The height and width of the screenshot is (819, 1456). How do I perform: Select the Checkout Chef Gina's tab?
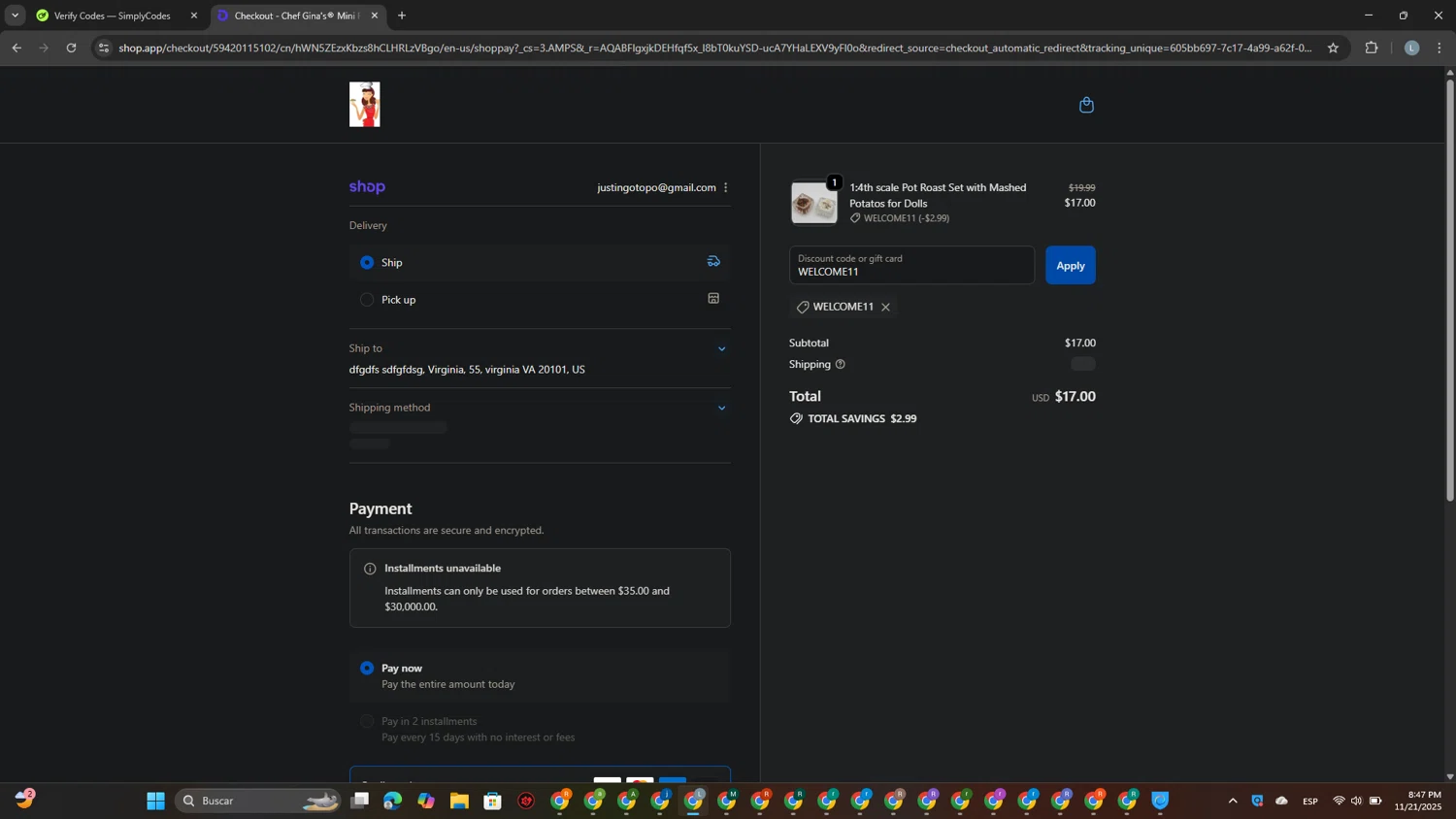pyautogui.click(x=297, y=16)
